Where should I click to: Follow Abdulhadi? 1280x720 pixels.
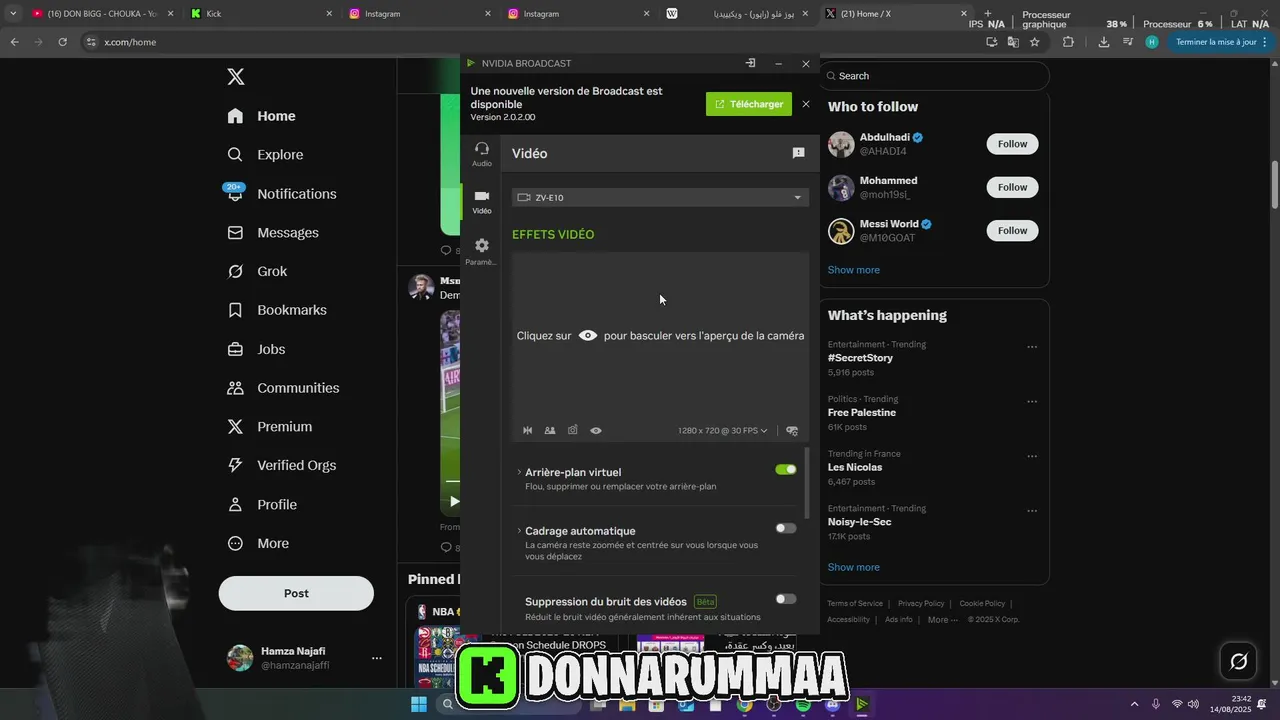pyautogui.click(x=1012, y=144)
